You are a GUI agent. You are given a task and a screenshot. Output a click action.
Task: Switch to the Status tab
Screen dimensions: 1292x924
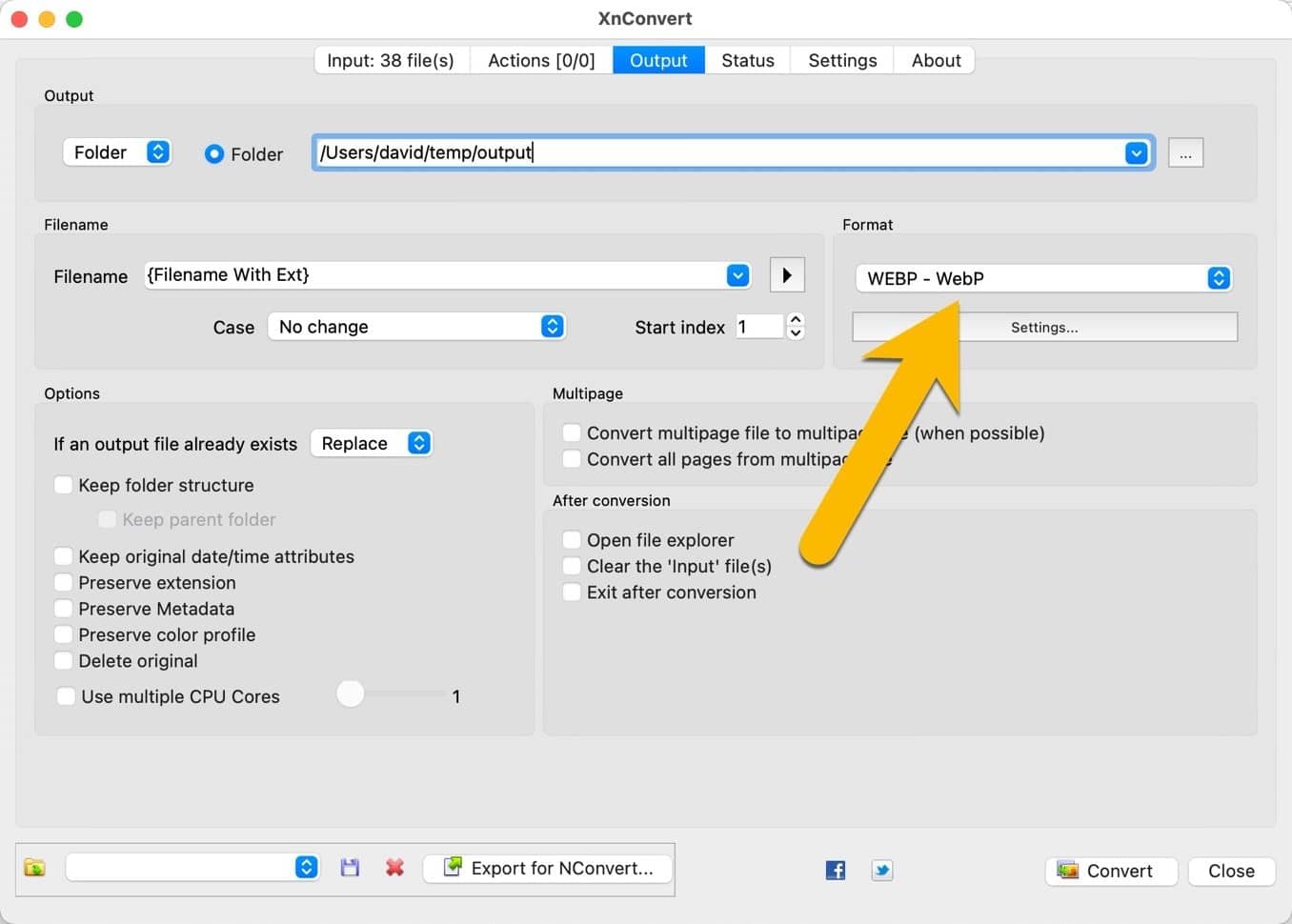[748, 60]
